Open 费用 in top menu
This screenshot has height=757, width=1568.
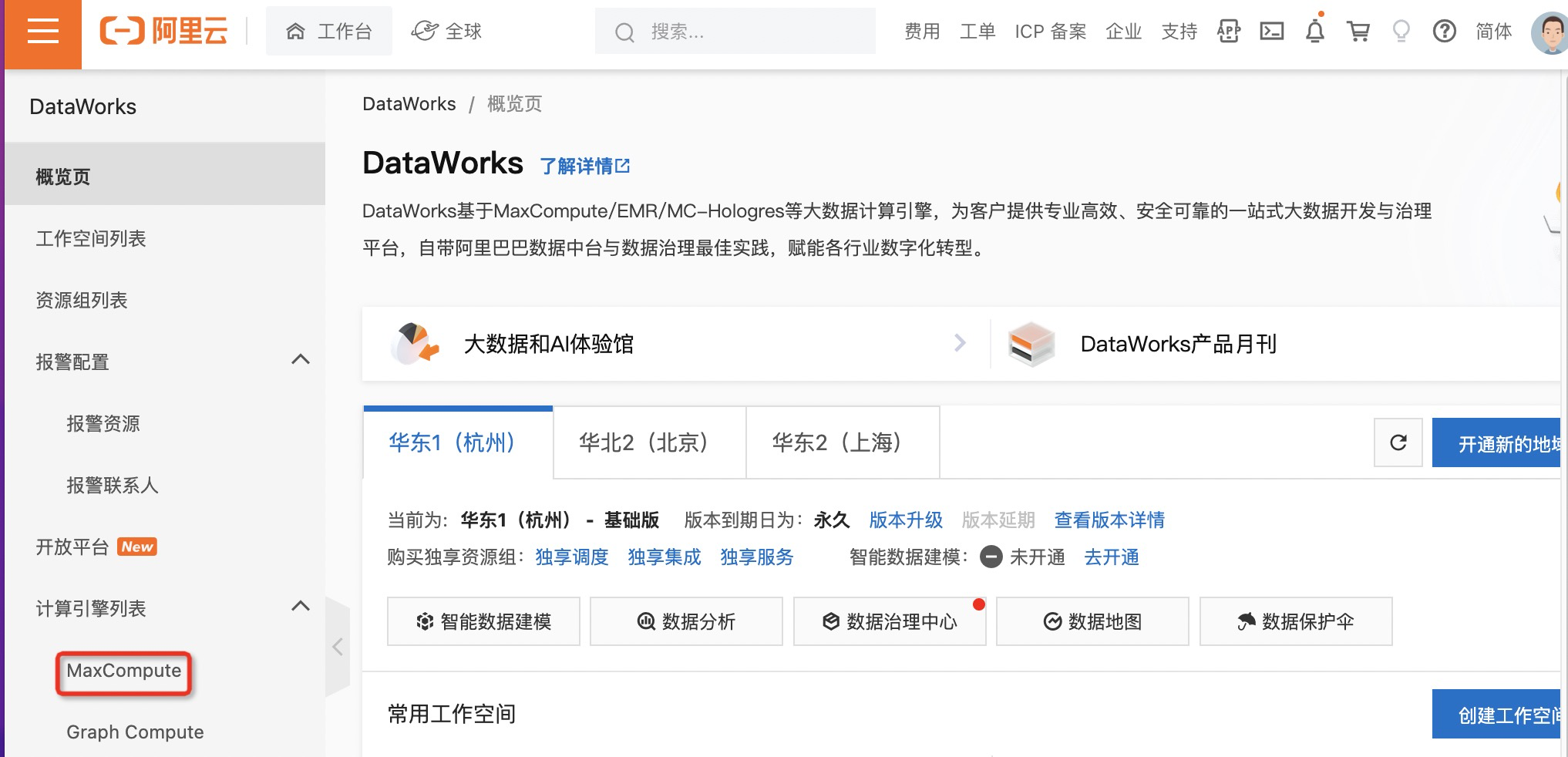pos(922,32)
